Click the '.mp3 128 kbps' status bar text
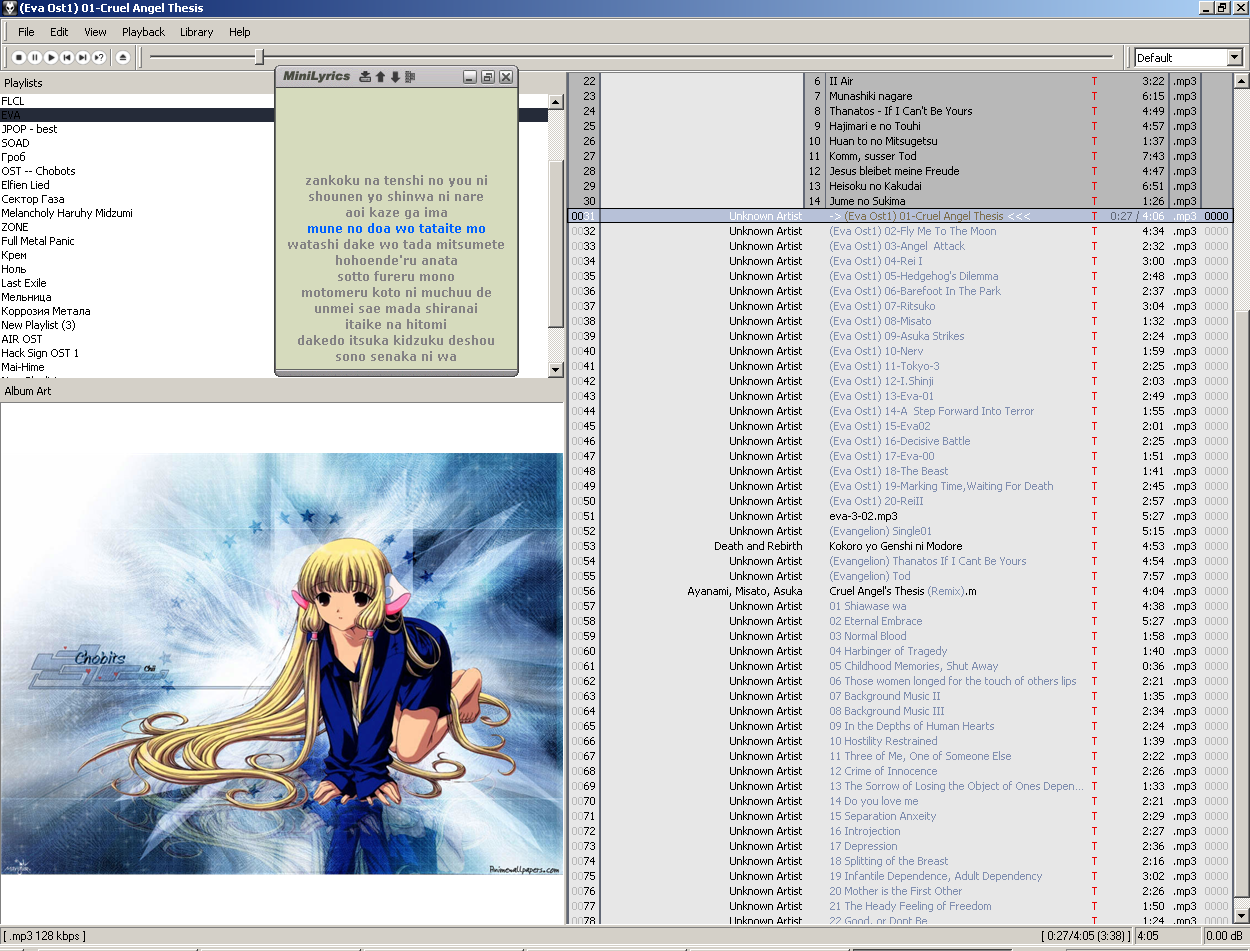The image size is (1250, 951). tap(45, 936)
